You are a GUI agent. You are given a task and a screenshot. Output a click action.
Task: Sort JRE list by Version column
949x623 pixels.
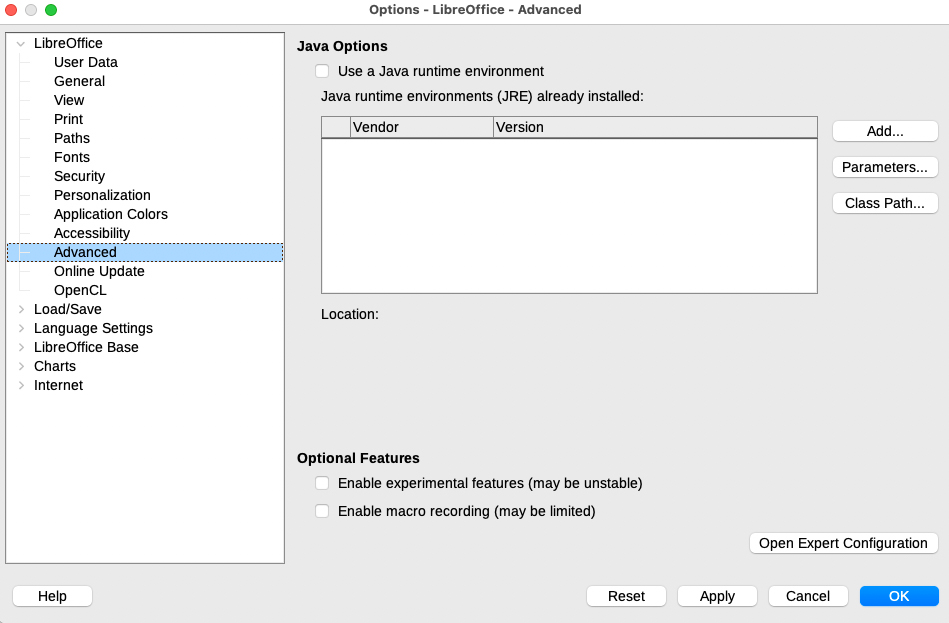[655, 127]
